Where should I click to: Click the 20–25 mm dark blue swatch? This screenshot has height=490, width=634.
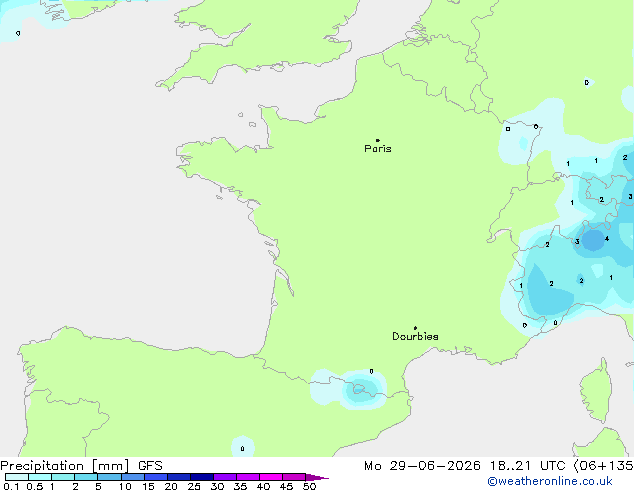point(178,477)
